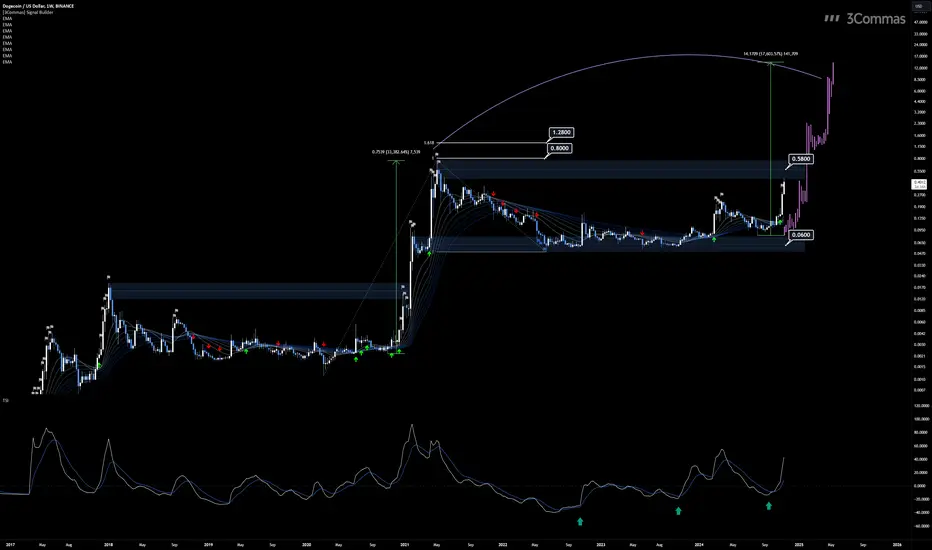Select the 0.0600 price callout
This screenshot has width=932, height=550.
[x=801, y=235]
